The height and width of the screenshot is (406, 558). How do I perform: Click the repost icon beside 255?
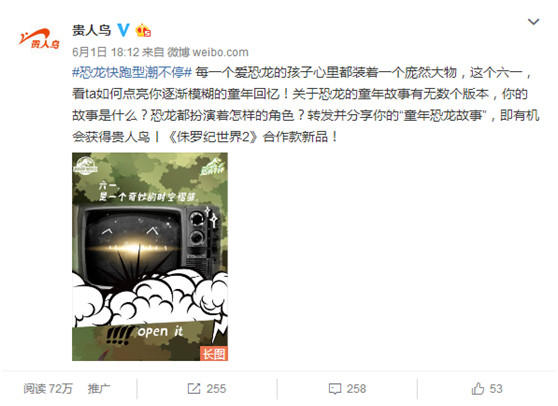[194, 389]
